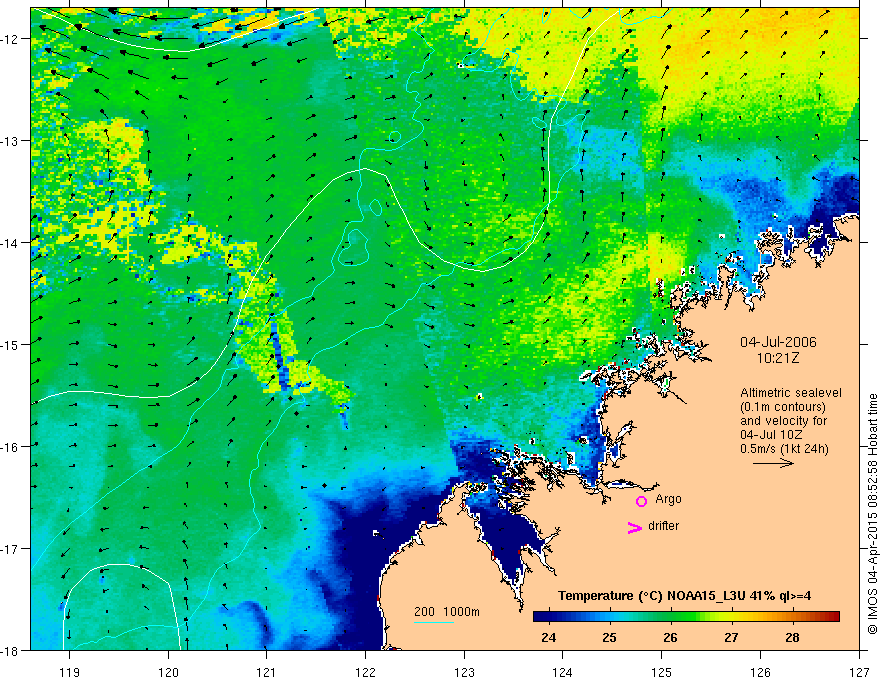Click the -18 latitude axis label
This screenshot has width=880, height=680.
tap(11, 650)
